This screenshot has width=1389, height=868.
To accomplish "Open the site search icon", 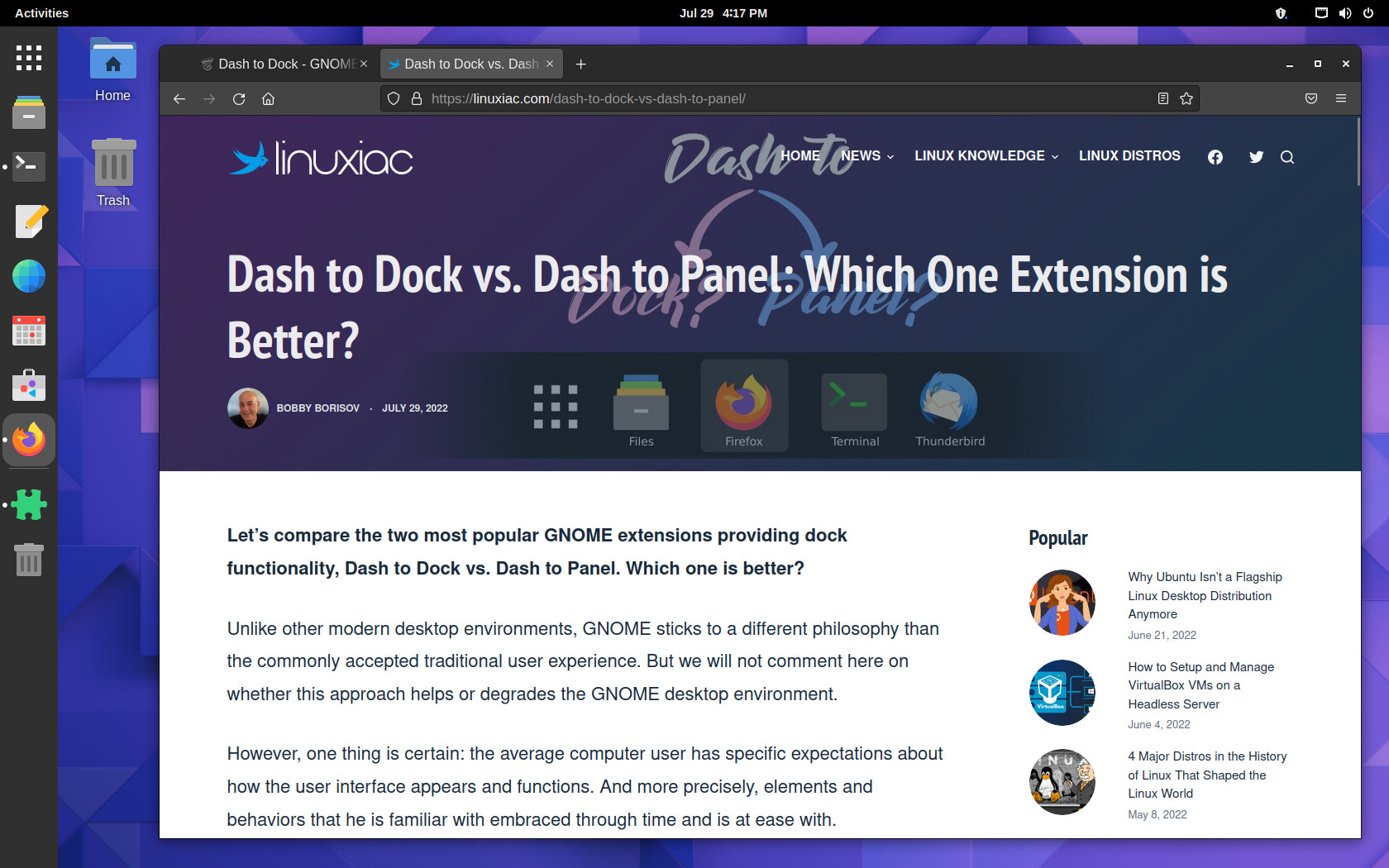I will (1287, 157).
